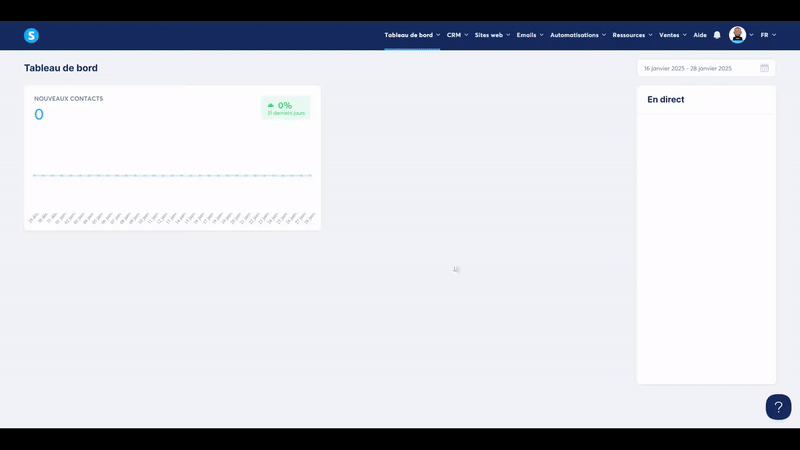
Task: Click the contacts count value 0
Action: coord(39,114)
